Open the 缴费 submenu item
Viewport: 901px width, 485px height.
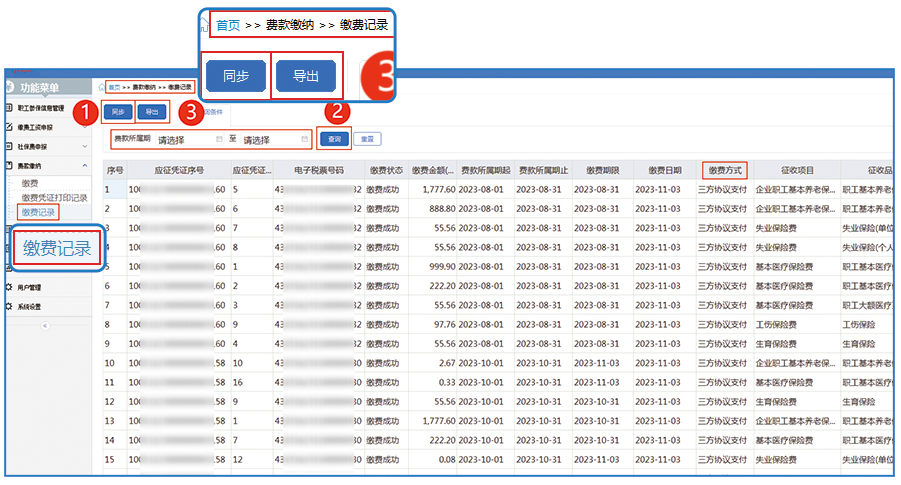point(30,184)
